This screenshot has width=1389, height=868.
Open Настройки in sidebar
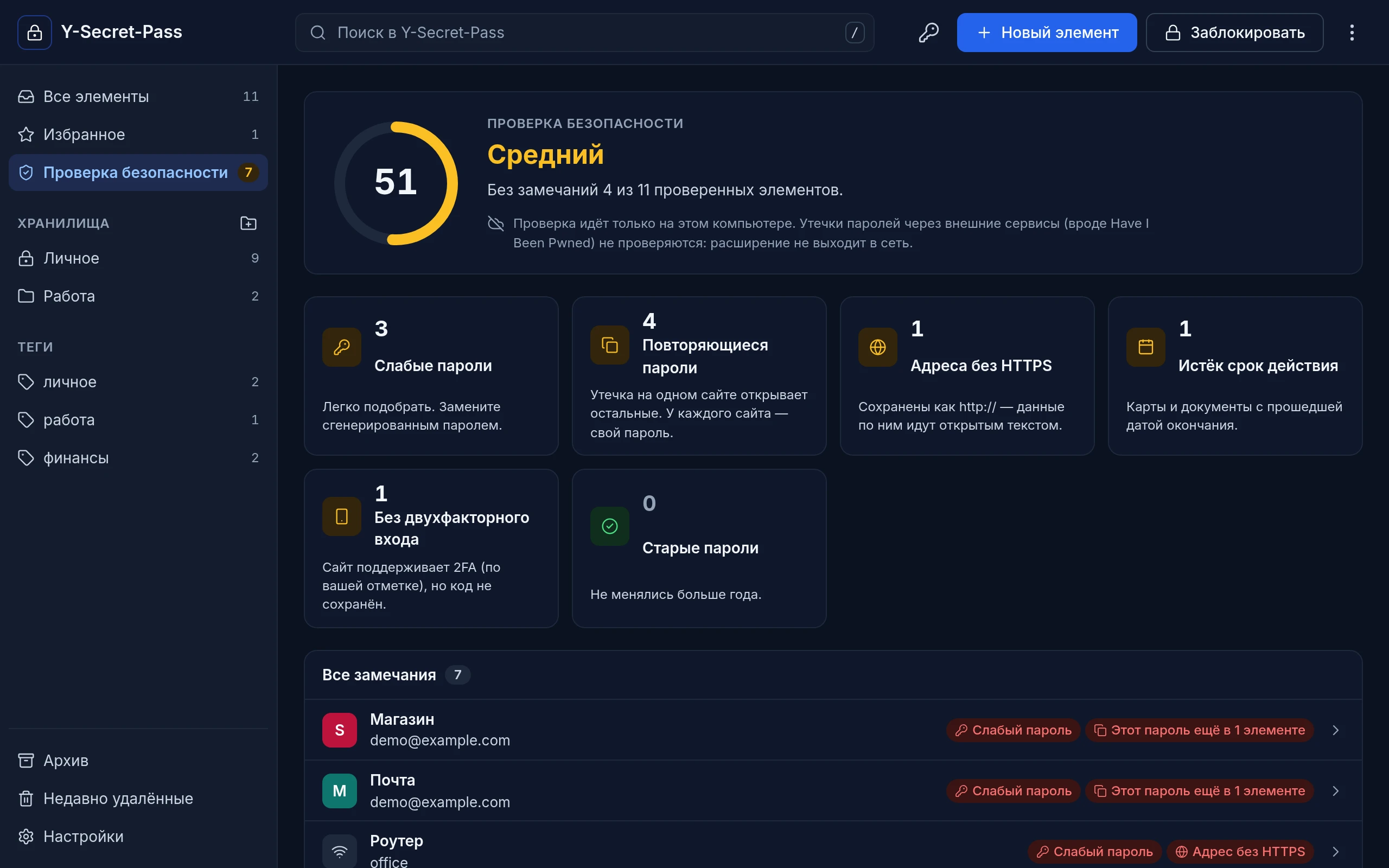[138, 837]
